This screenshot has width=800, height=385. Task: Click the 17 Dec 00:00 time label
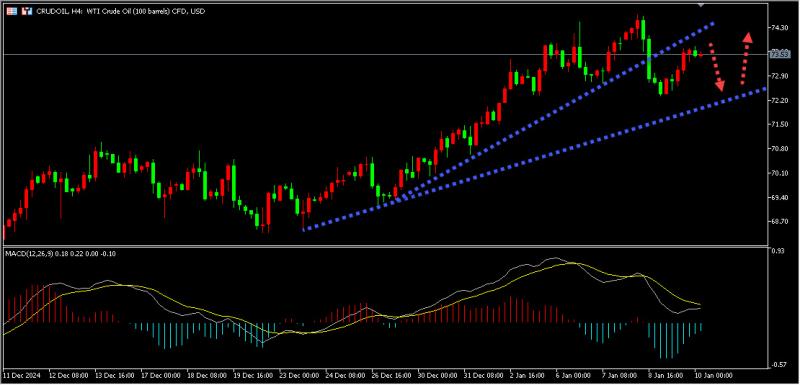[x=161, y=374]
